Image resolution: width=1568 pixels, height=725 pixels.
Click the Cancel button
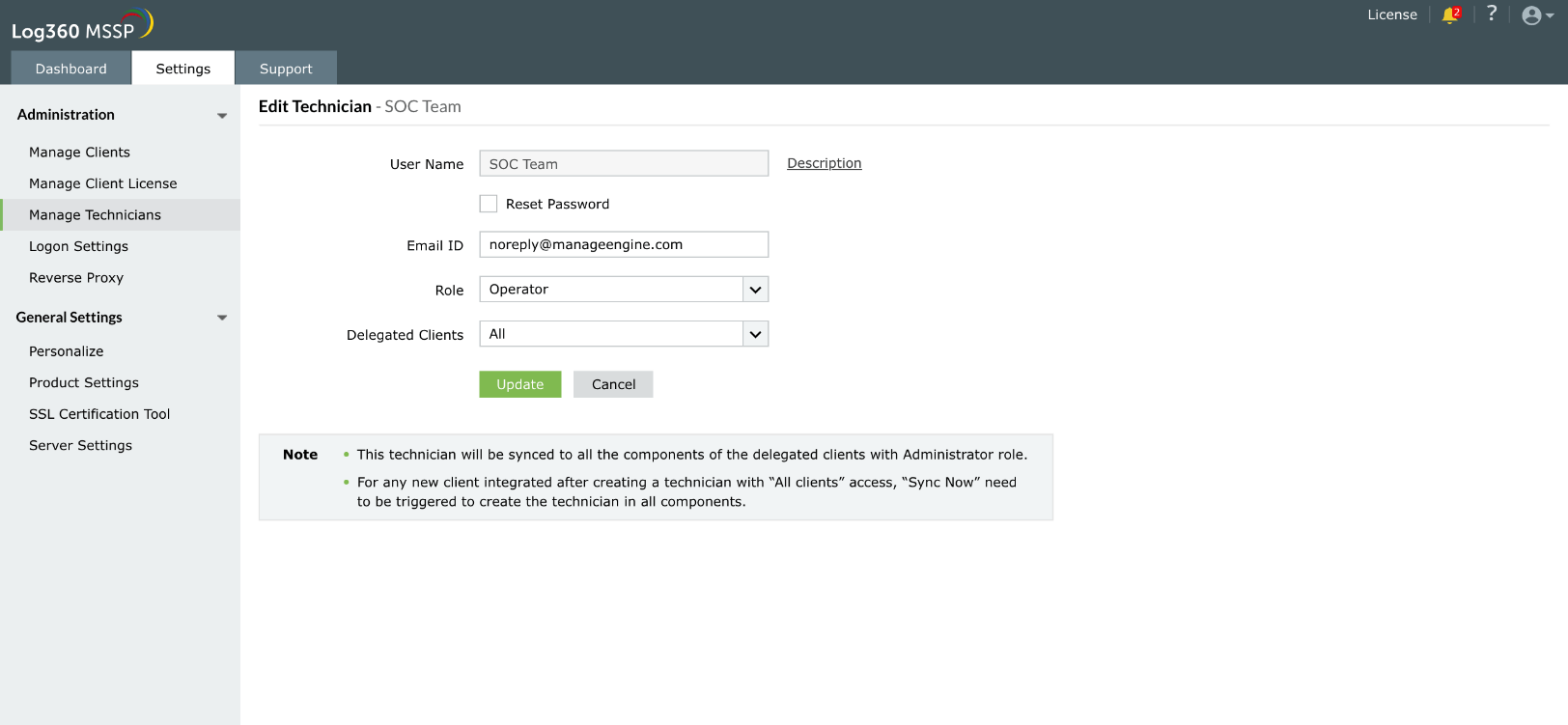pos(613,384)
